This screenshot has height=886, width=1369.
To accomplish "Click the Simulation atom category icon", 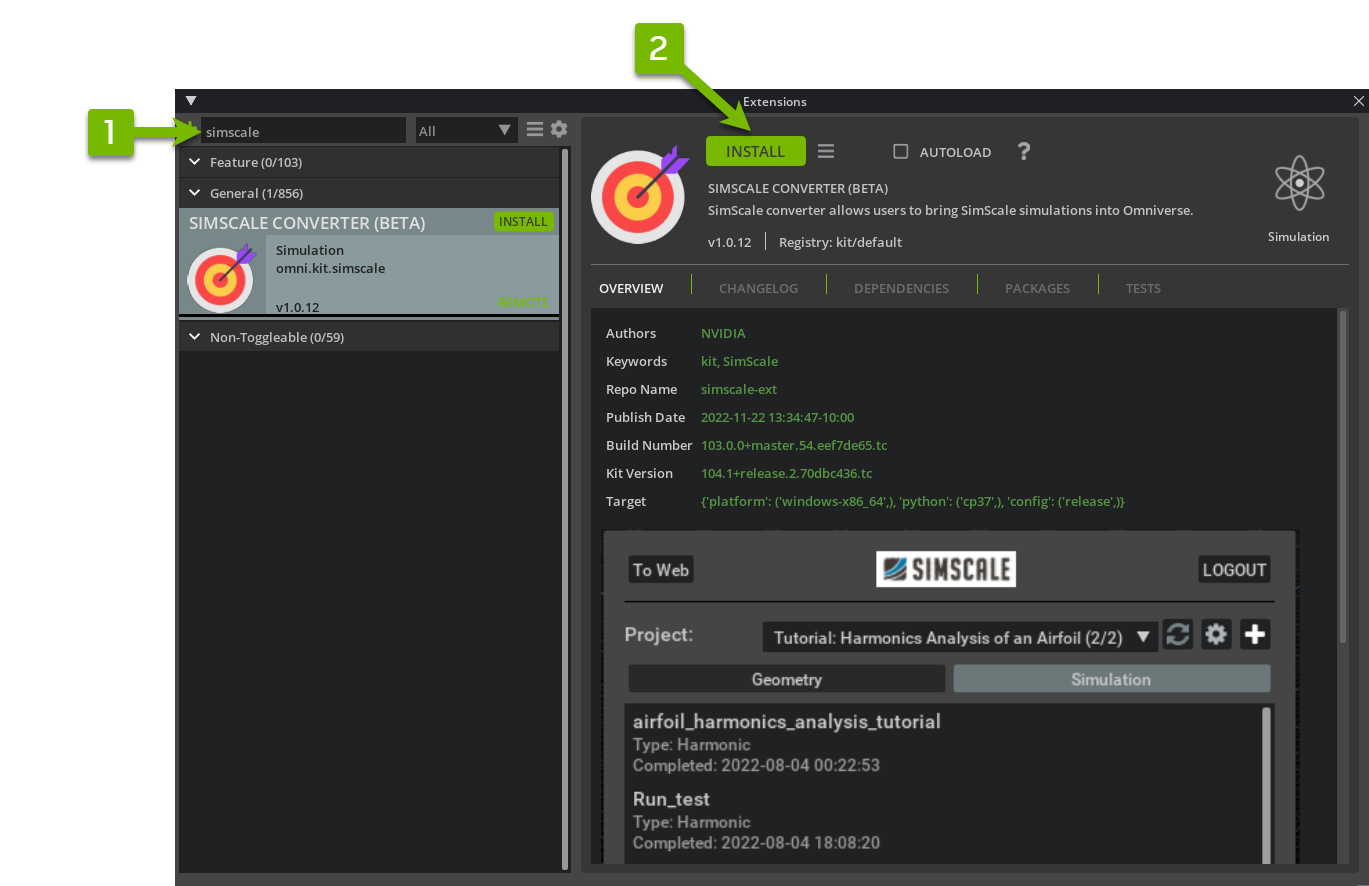I will [1299, 183].
